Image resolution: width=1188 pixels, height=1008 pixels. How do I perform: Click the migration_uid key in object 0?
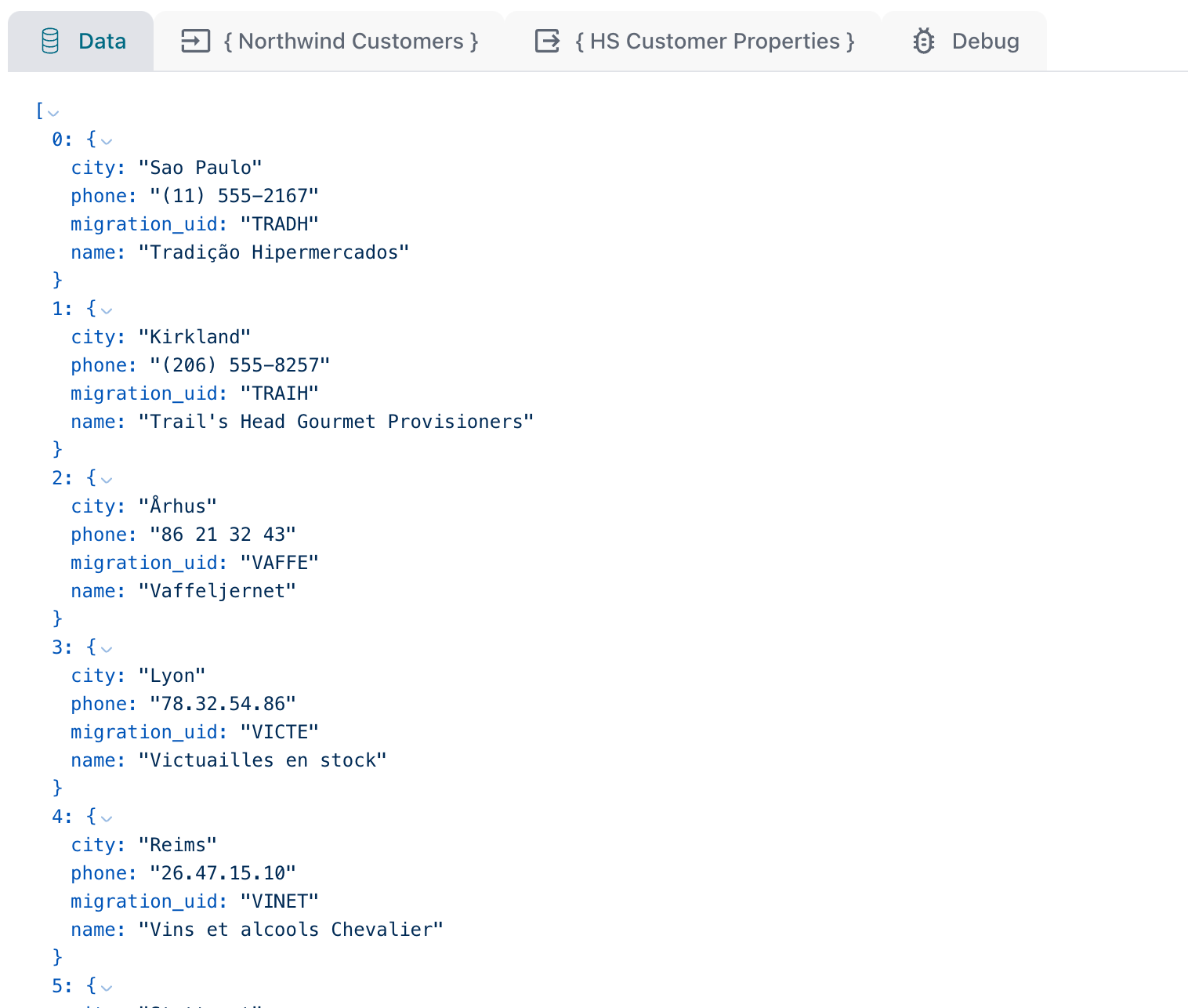(x=149, y=224)
